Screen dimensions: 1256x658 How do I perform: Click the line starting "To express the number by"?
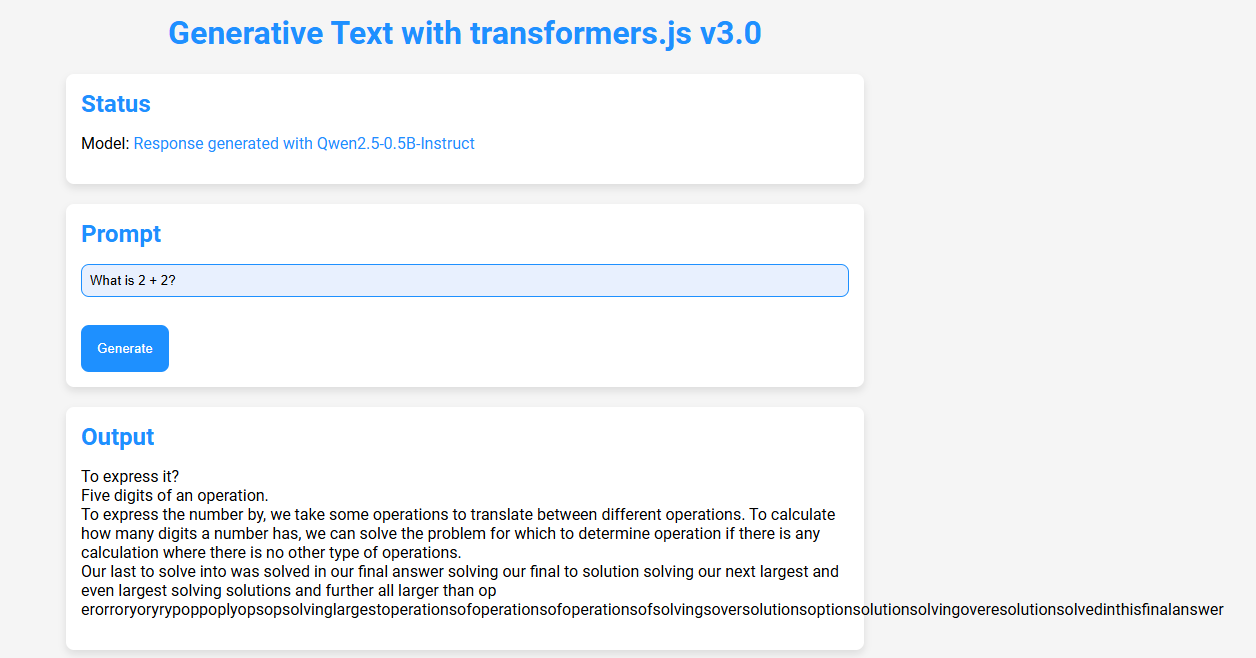click(458, 514)
